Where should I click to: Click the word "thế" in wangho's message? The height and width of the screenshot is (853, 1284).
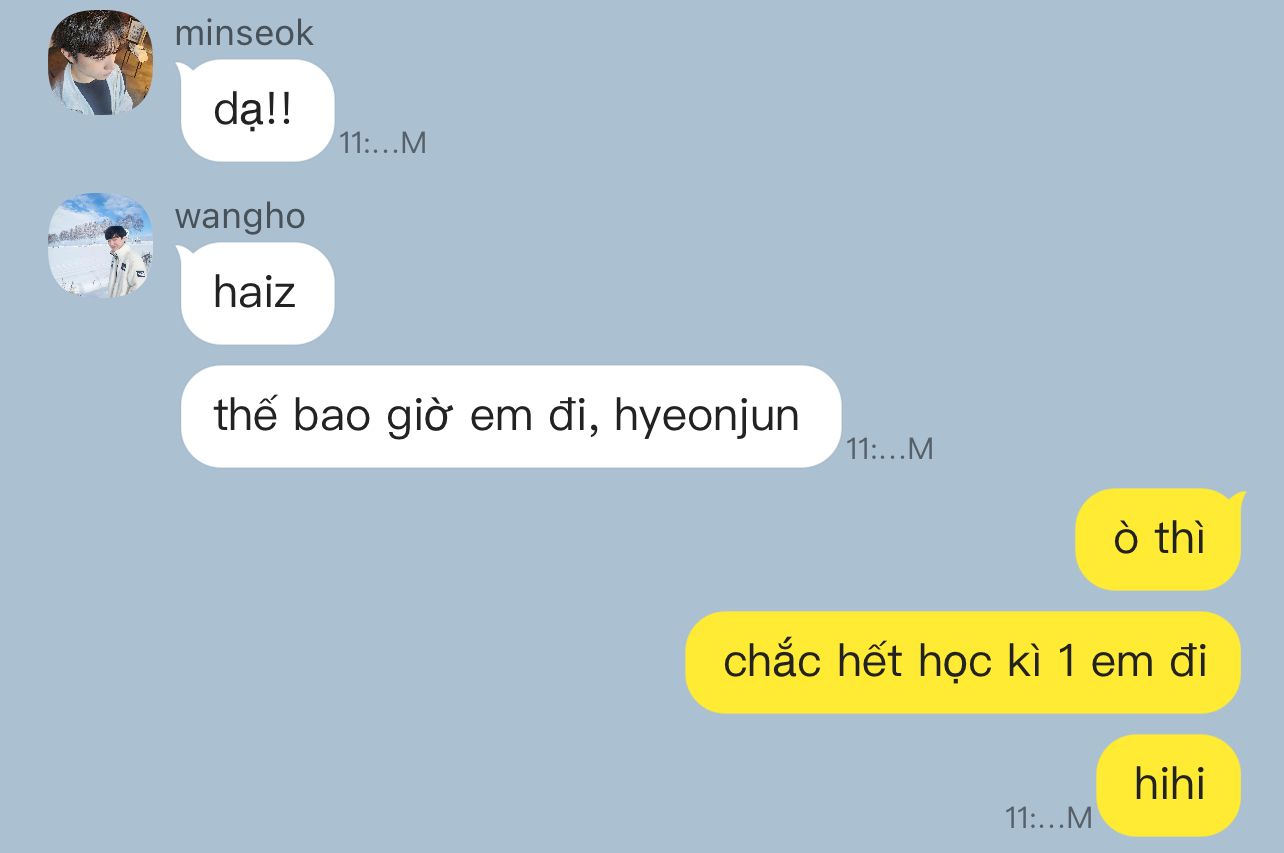click(x=245, y=414)
